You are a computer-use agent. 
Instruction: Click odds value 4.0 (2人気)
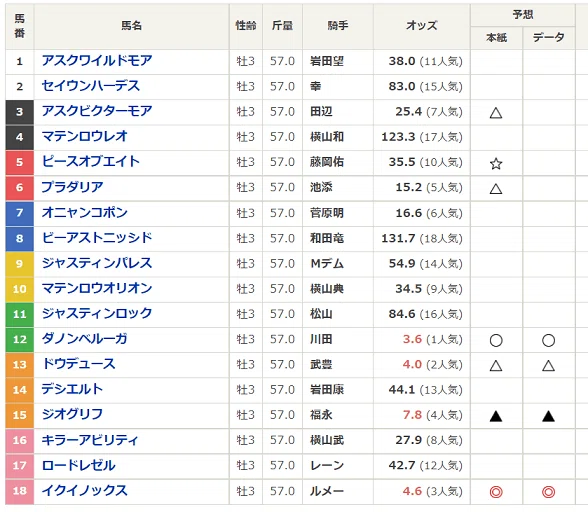[x=432, y=364]
